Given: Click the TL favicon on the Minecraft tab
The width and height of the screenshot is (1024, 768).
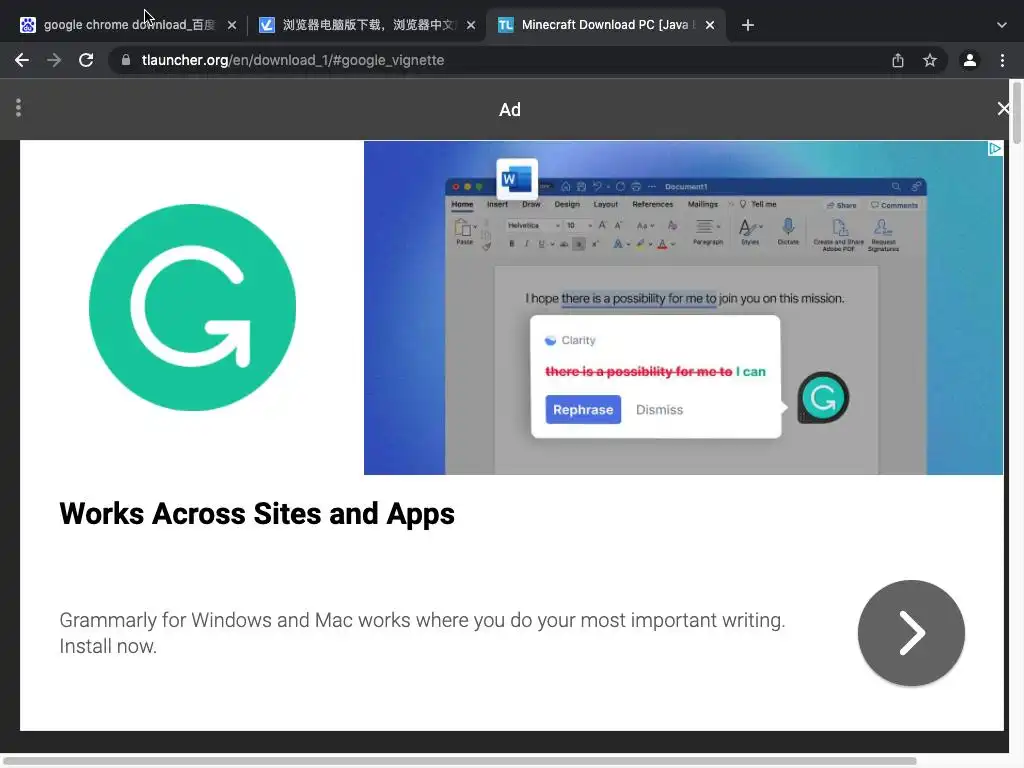Looking at the screenshot, I should 505,25.
